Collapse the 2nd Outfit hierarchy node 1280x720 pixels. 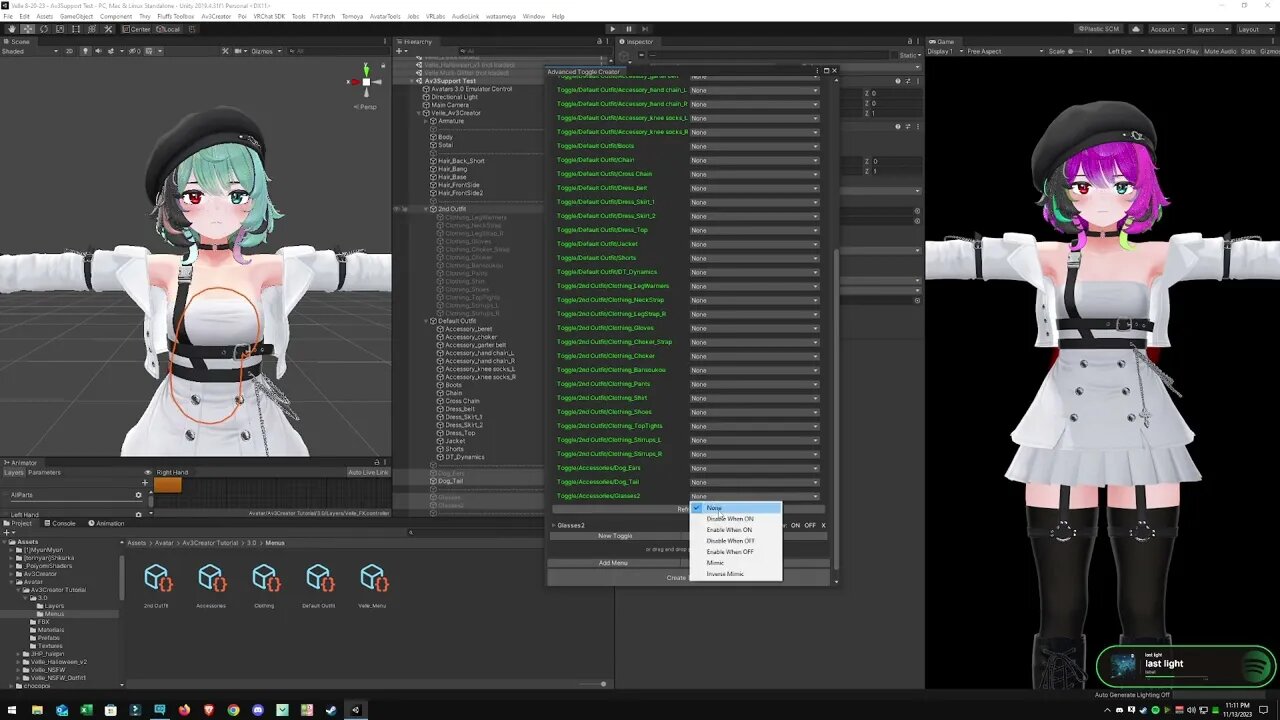point(428,209)
